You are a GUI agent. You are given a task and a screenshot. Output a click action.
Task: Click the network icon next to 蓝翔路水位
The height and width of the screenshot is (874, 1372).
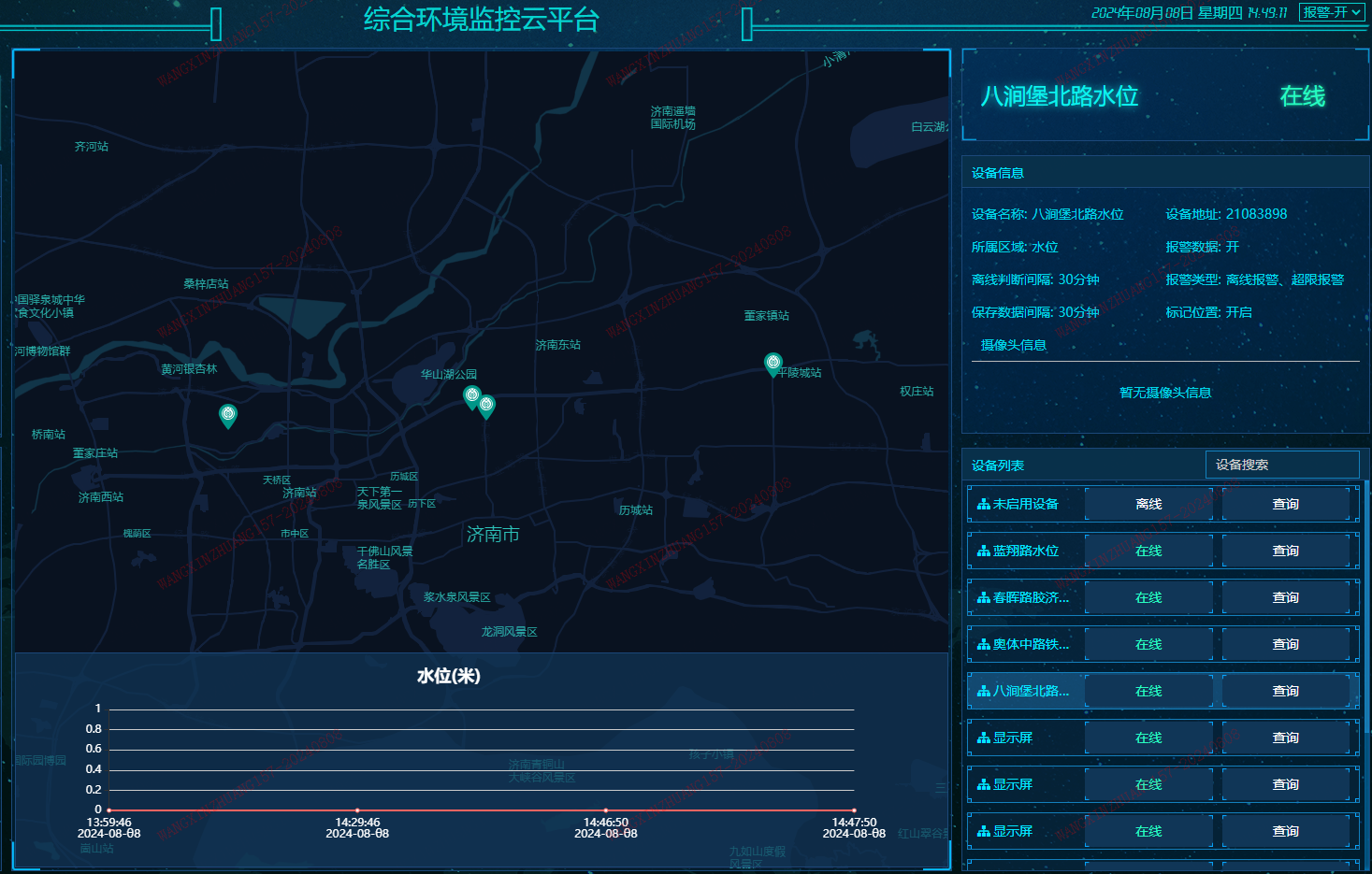click(983, 552)
